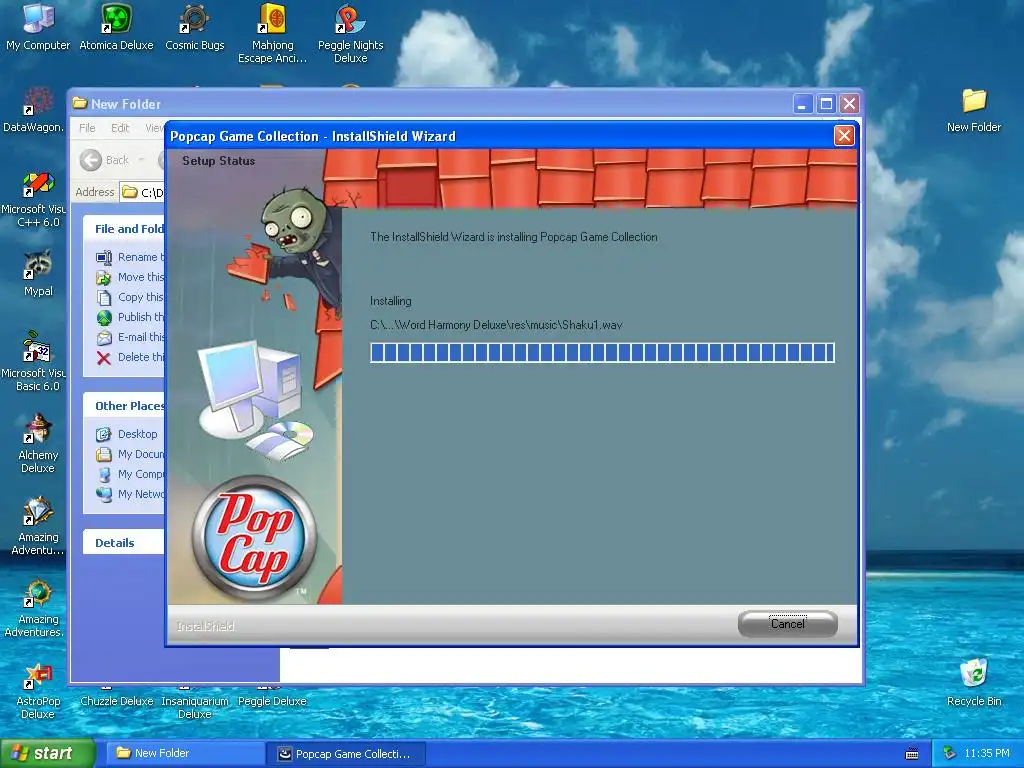The width and height of the screenshot is (1024, 768).
Task: Minimize the New Folder window
Action: coord(803,104)
